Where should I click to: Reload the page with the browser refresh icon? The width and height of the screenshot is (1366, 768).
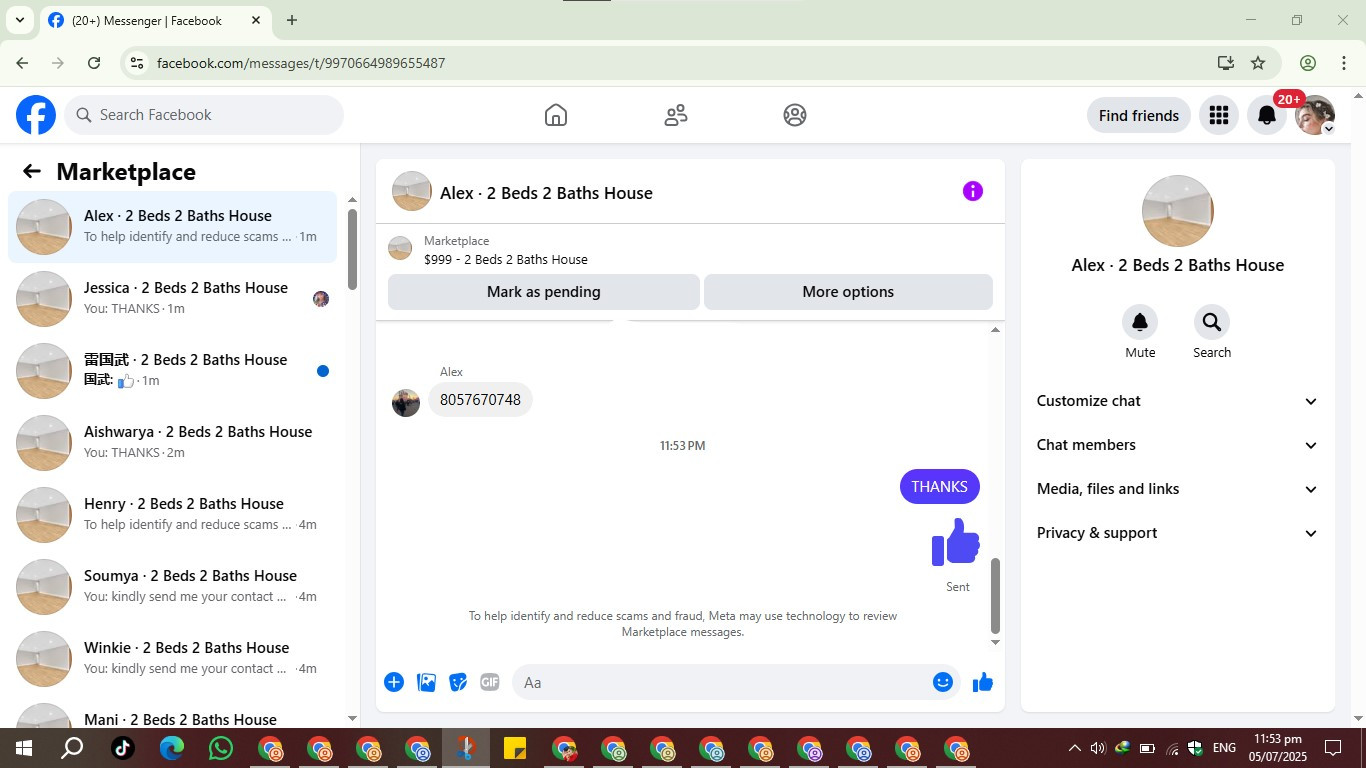(94, 63)
